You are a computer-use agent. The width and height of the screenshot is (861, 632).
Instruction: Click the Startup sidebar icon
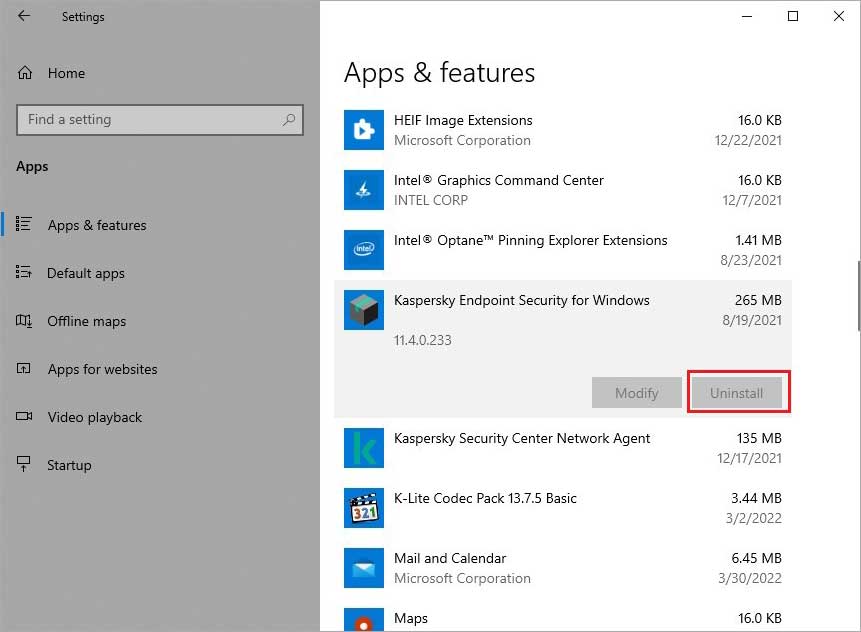24,464
